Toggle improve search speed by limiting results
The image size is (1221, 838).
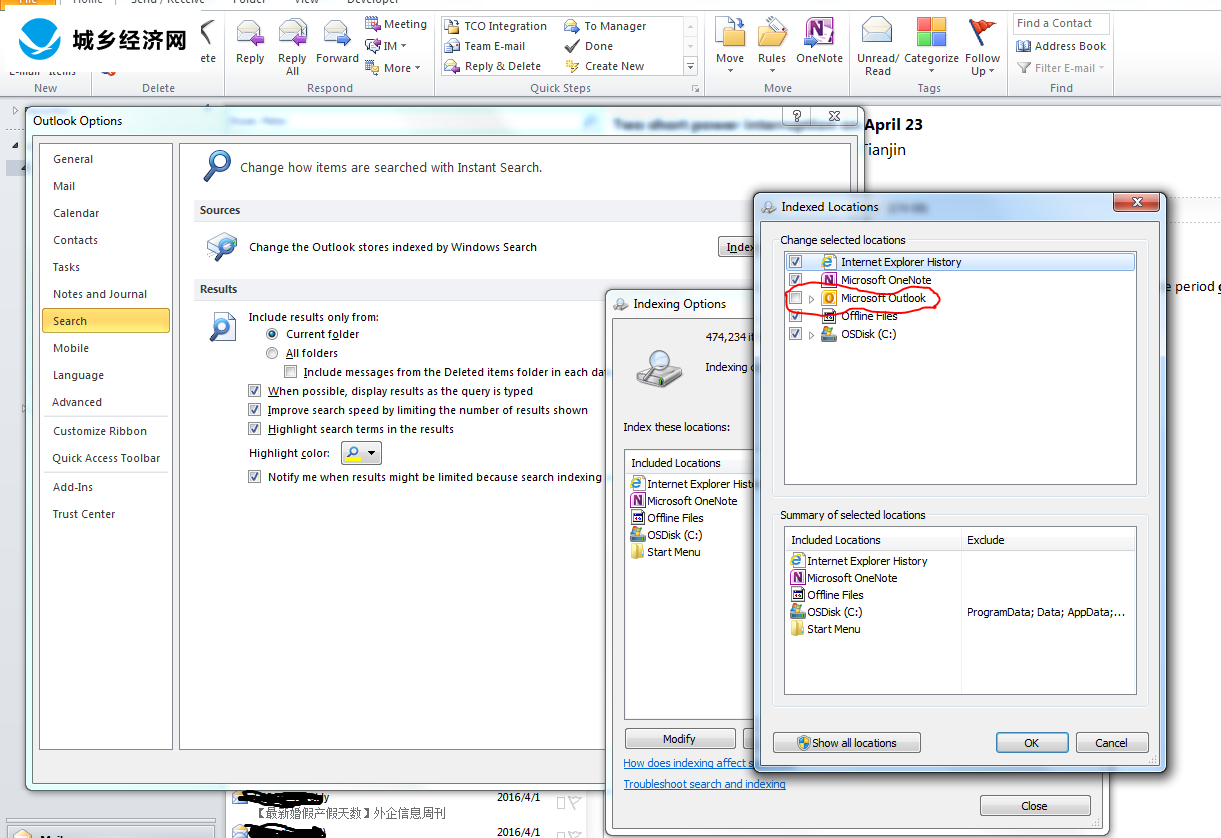(x=254, y=410)
